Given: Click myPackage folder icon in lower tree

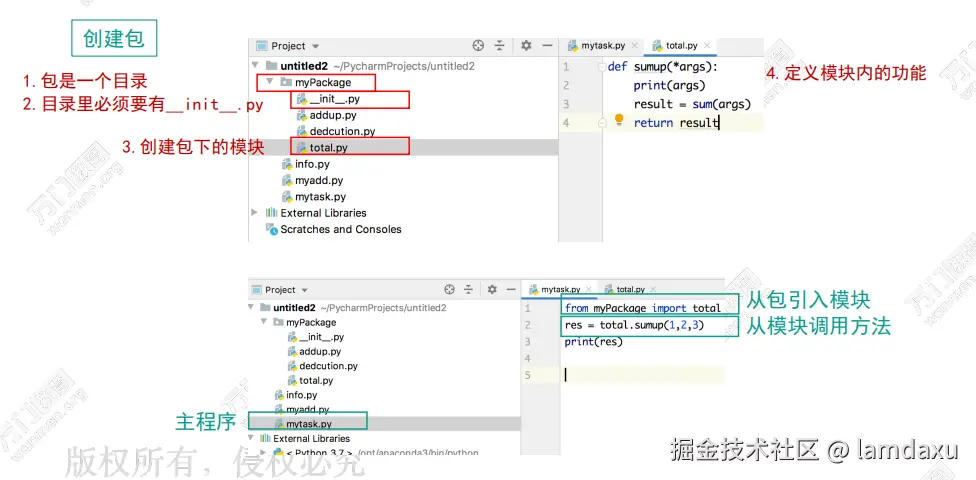Looking at the screenshot, I should (278, 322).
